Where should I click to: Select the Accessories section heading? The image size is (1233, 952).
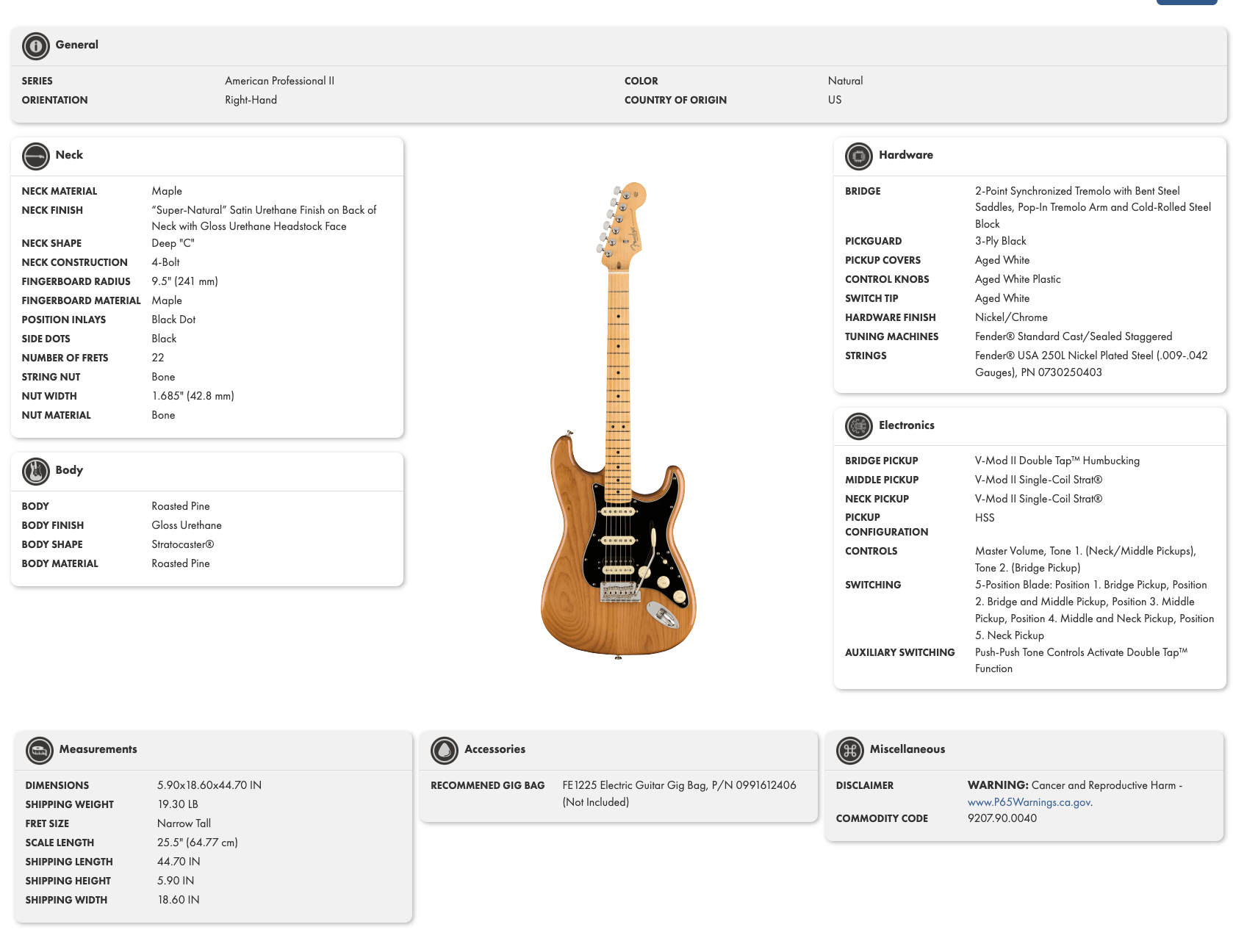point(495,749)
